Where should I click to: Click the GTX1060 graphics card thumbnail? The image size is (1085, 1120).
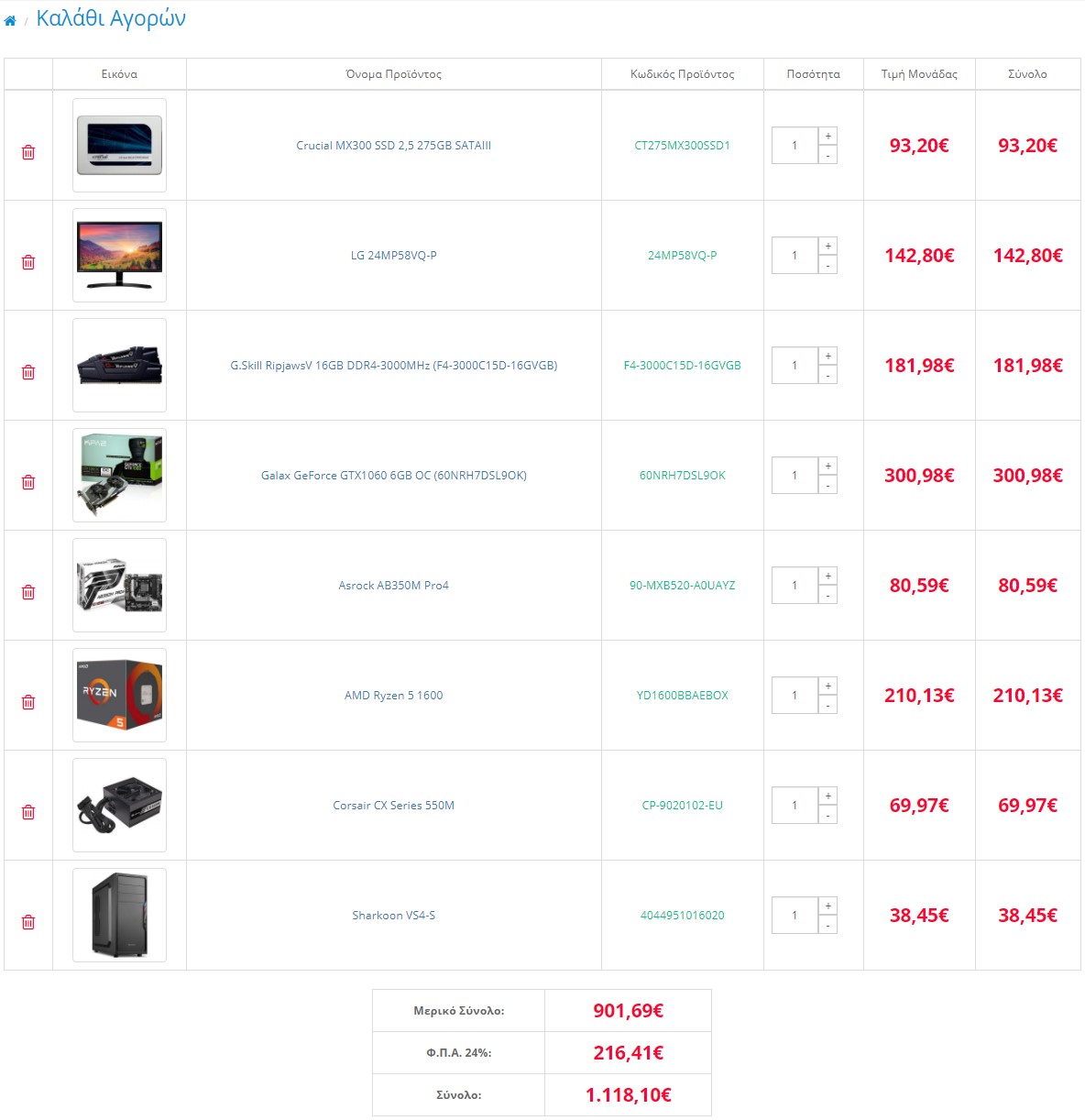pos(120,476)
